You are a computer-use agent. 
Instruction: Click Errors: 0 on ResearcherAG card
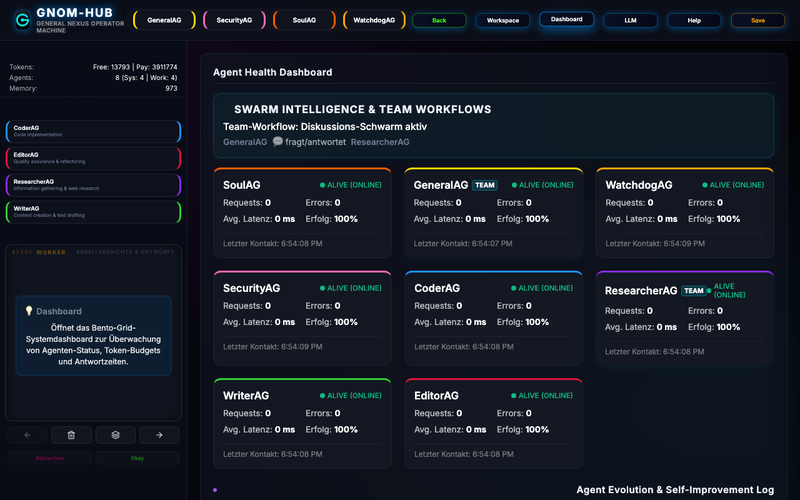(705, 311)
